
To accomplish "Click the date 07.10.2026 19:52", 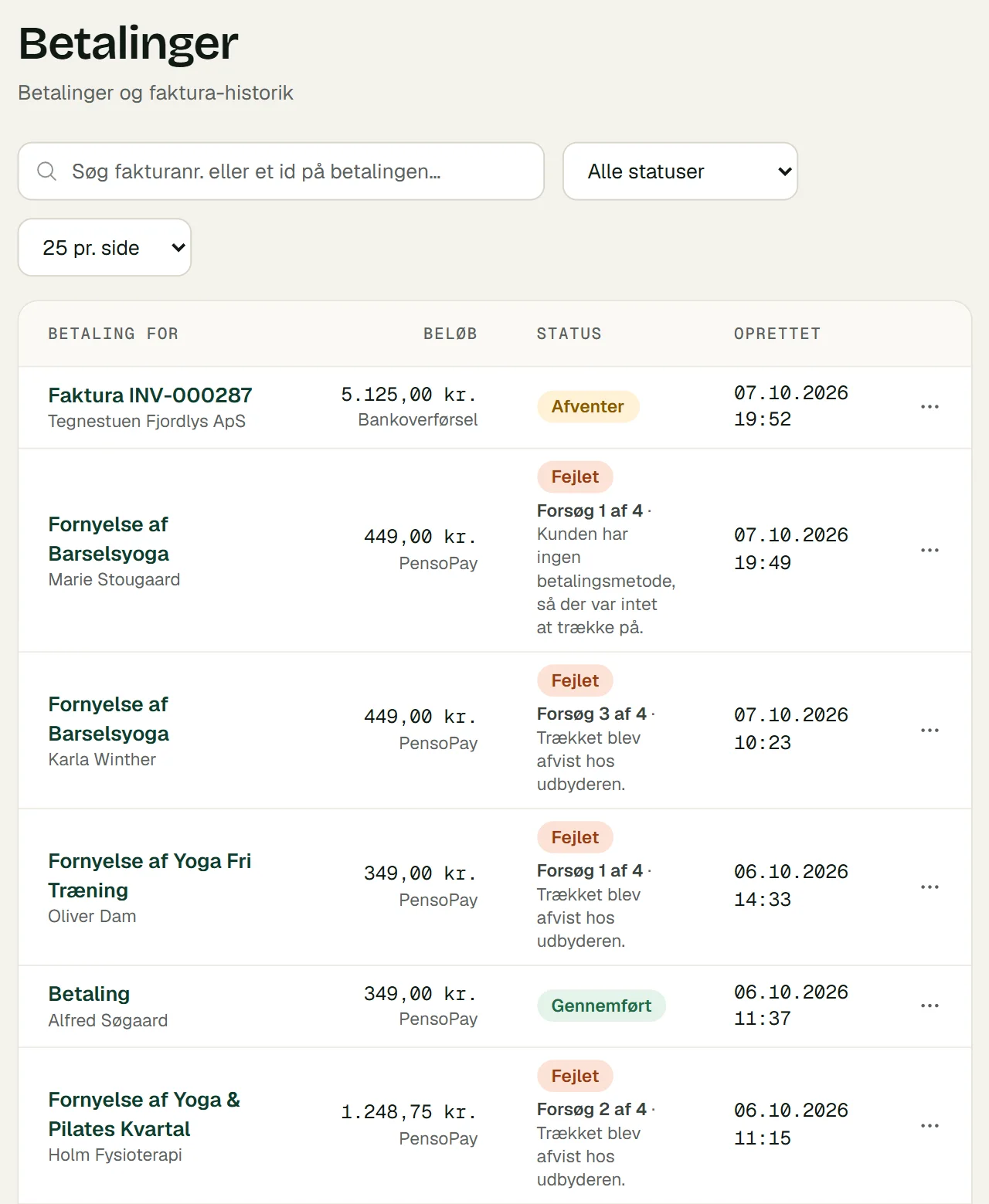I will pyautogui.click(x=791, y=406).
